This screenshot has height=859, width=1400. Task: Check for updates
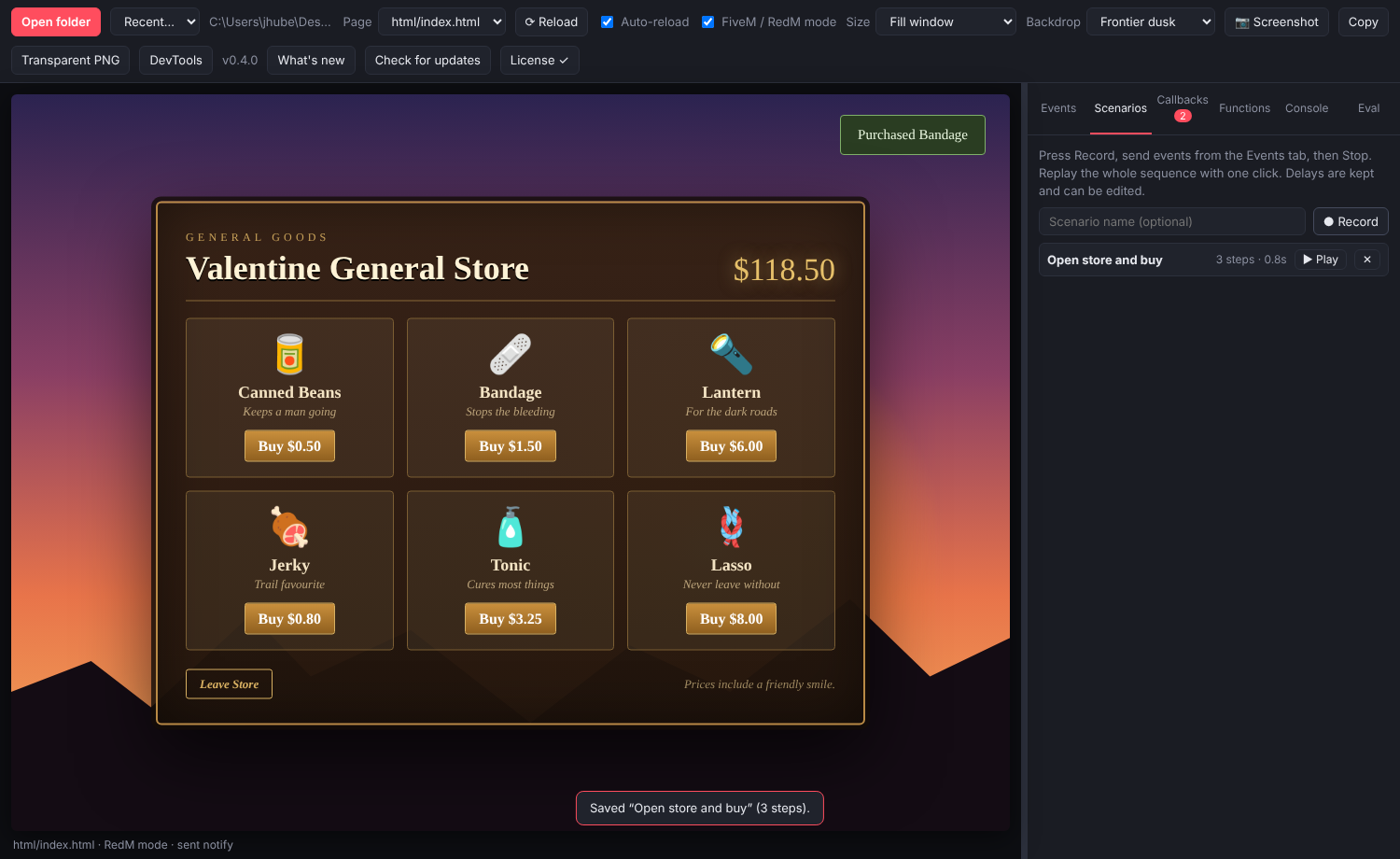pos(427,60)
